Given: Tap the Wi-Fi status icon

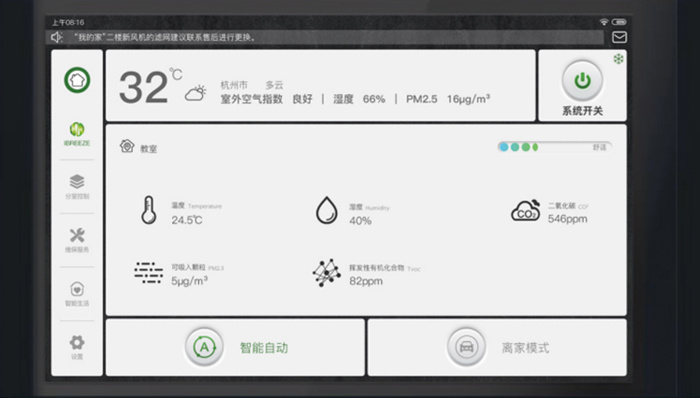Looking at the screenshot, I should coord(604,22).
